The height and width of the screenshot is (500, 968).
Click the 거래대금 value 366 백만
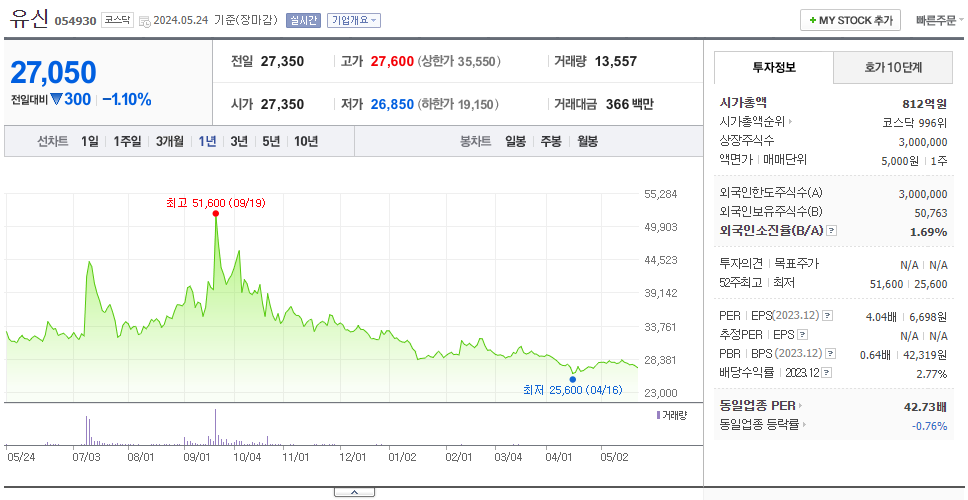pyautogui.click(x=630, y=104)
